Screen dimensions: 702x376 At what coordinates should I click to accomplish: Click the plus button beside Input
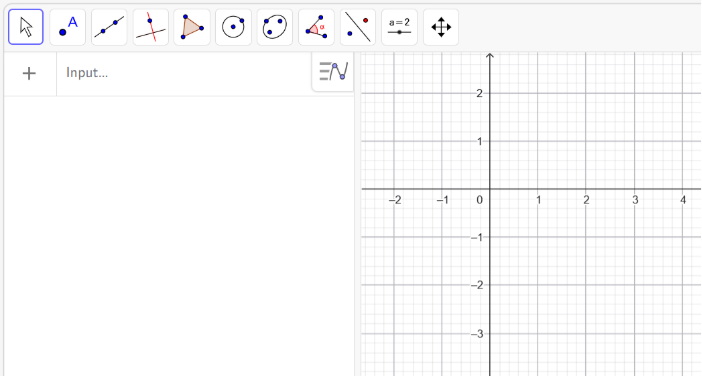click(x=29, y=73)
